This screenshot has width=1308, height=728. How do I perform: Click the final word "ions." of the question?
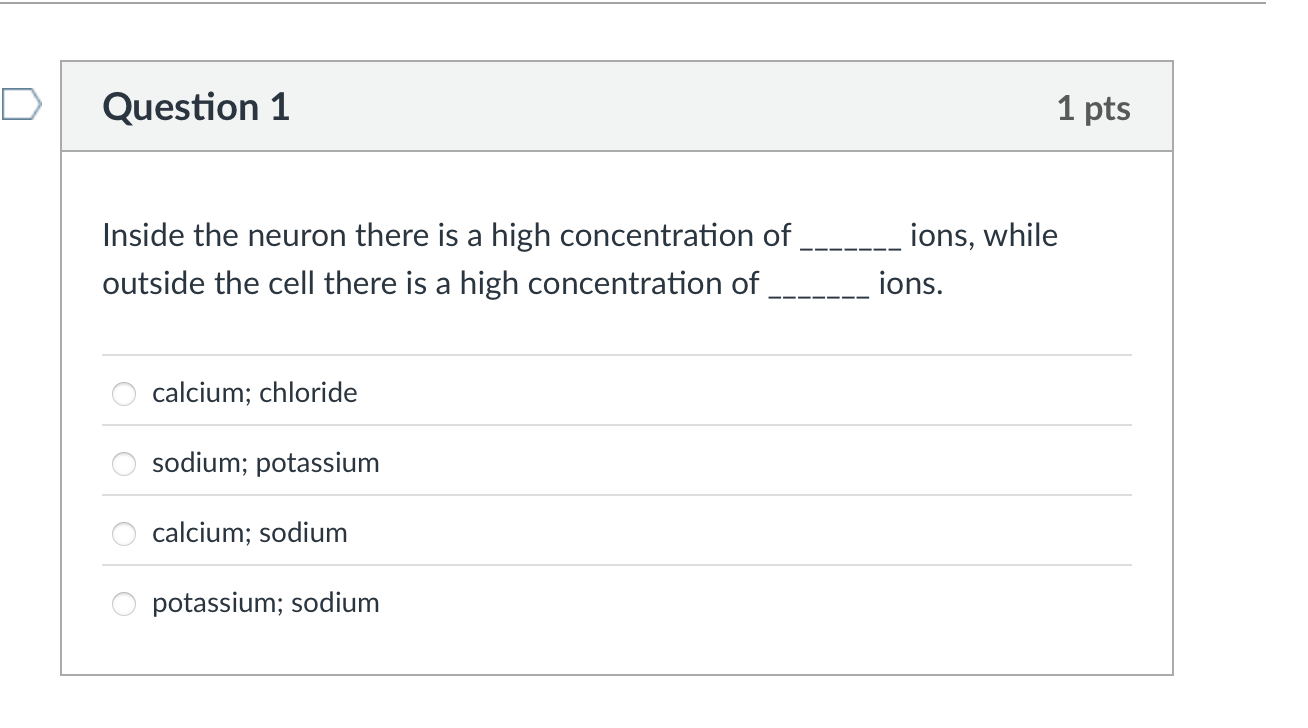click(910, 284)
